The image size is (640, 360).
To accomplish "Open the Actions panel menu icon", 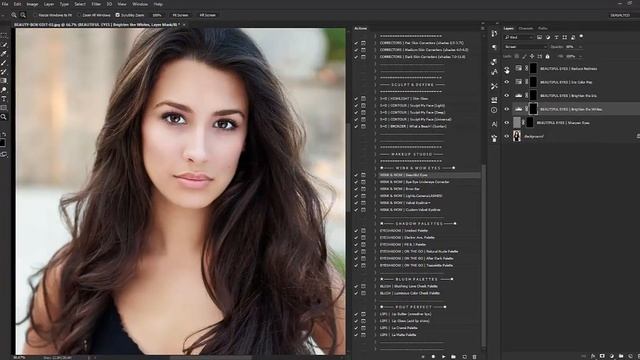I will (x=482, y=28).
